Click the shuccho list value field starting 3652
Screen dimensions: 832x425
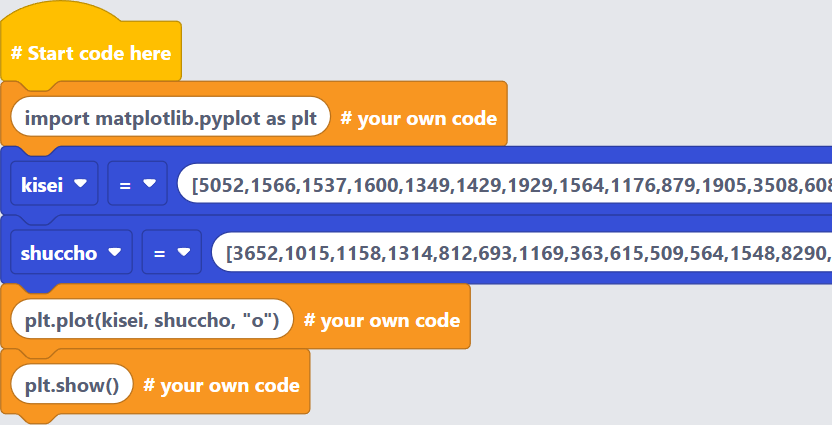point(522,252)
